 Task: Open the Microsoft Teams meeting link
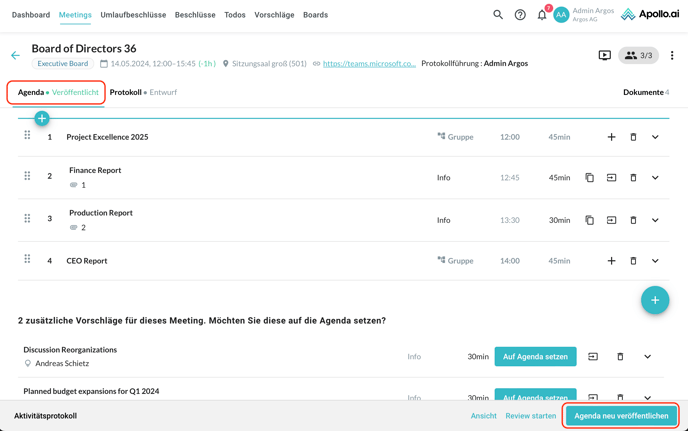(369, 64)
